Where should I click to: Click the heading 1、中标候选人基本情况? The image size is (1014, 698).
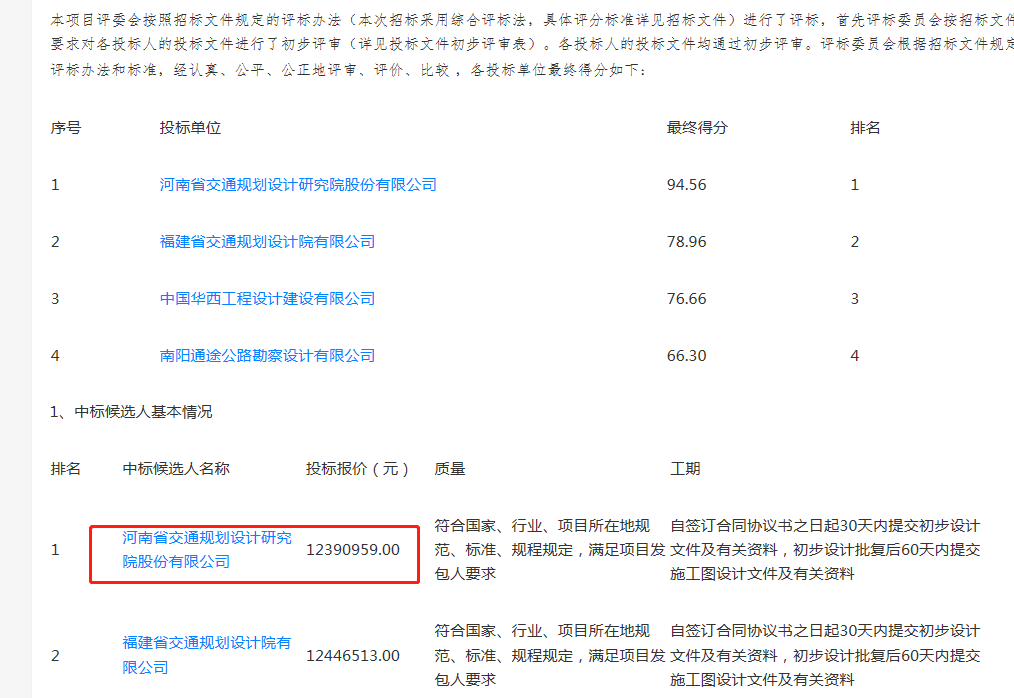(x=131, y=412)
